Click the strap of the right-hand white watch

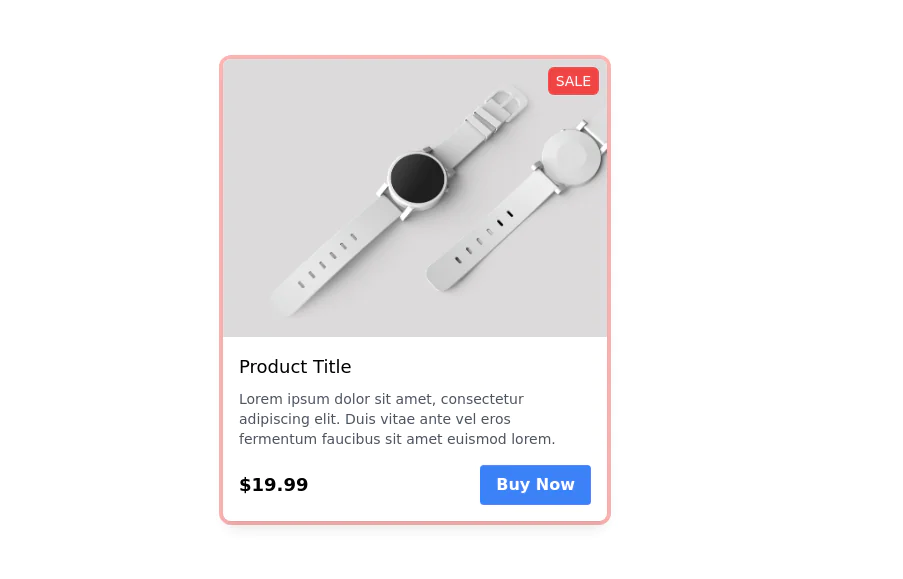485,239
